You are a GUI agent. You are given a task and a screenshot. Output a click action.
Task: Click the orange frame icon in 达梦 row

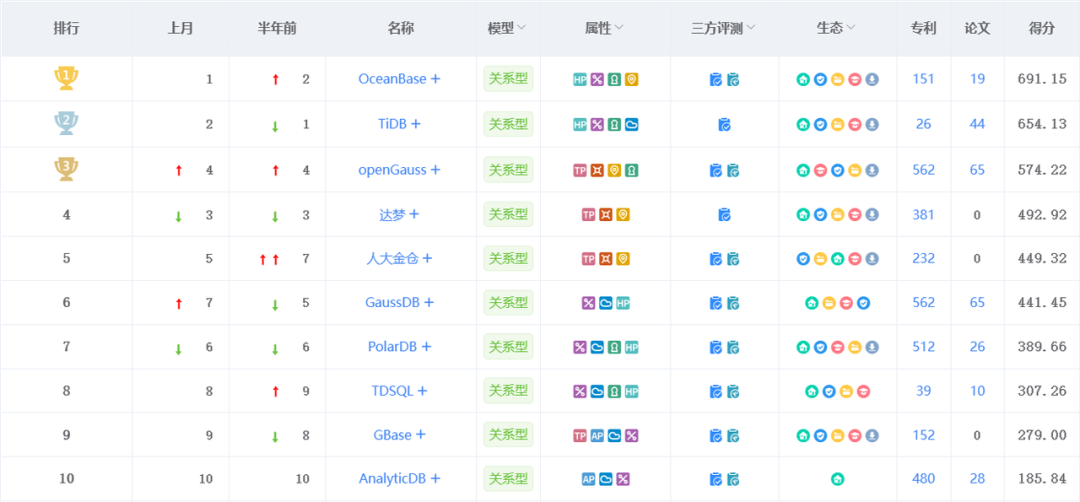(x=605, y=215)
